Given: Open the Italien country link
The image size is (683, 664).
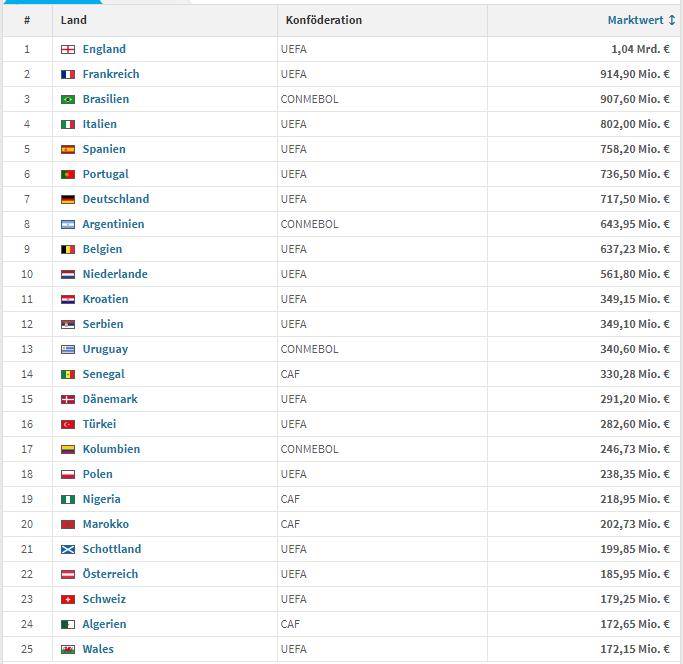Looking at the screenshot, I should coord(100,124).
